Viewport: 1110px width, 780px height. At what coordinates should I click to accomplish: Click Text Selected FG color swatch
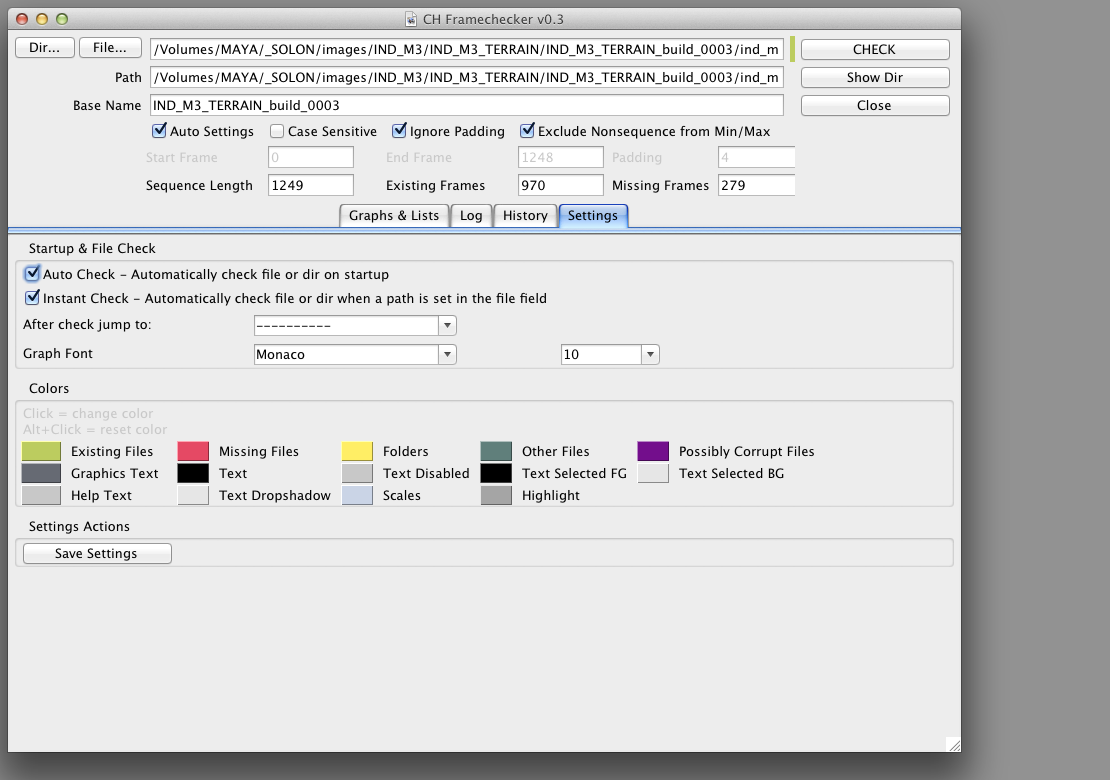click(x=496, y=474)
